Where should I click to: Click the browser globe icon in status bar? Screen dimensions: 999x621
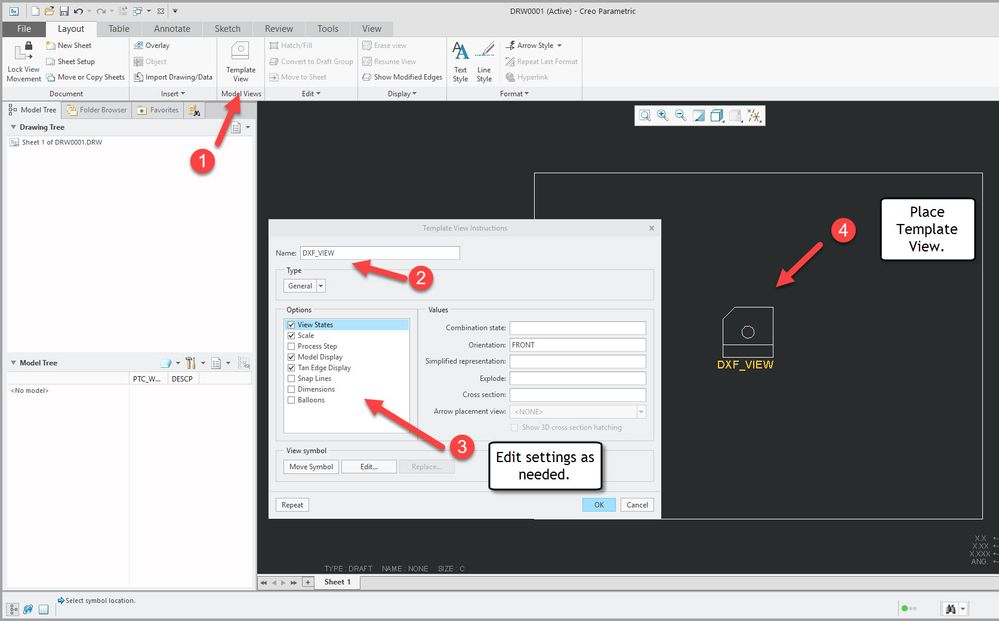tap(28, 609)
